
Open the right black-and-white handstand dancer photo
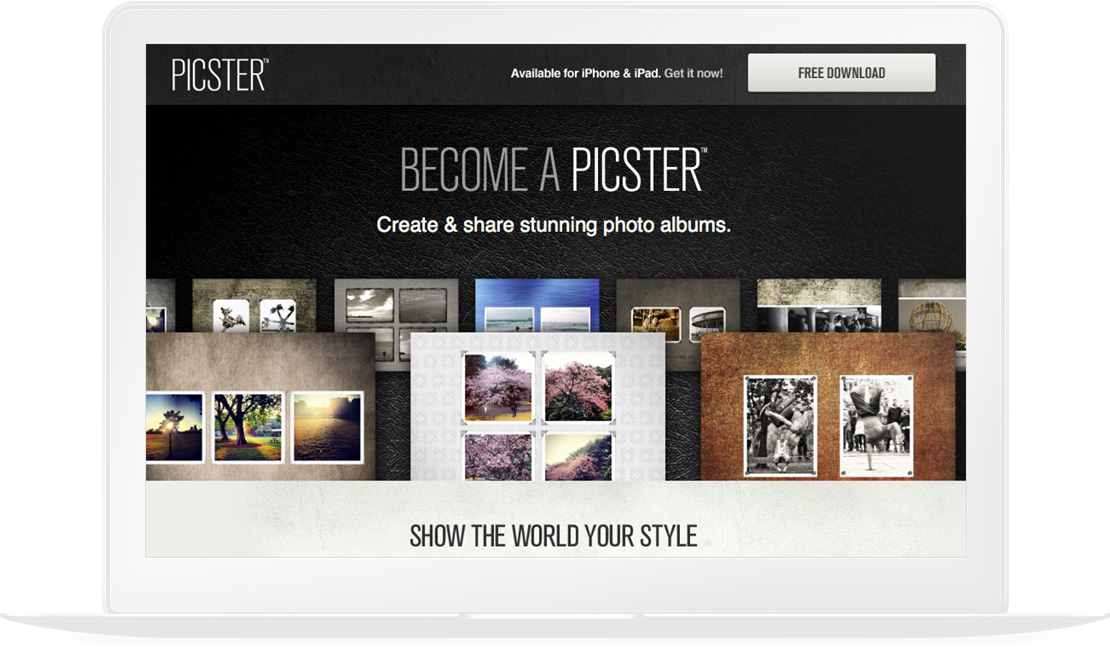(x=876, y=426)
